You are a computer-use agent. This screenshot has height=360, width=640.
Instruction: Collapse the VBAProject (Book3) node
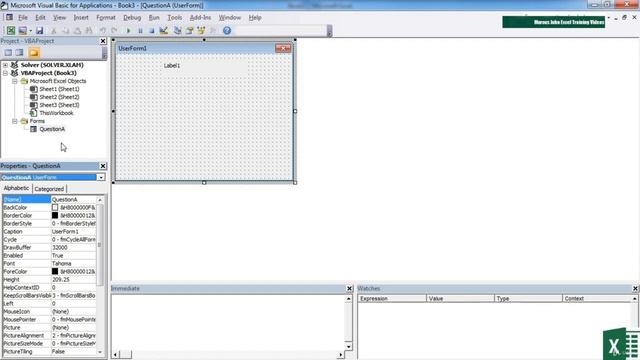(x=5, y=73)
